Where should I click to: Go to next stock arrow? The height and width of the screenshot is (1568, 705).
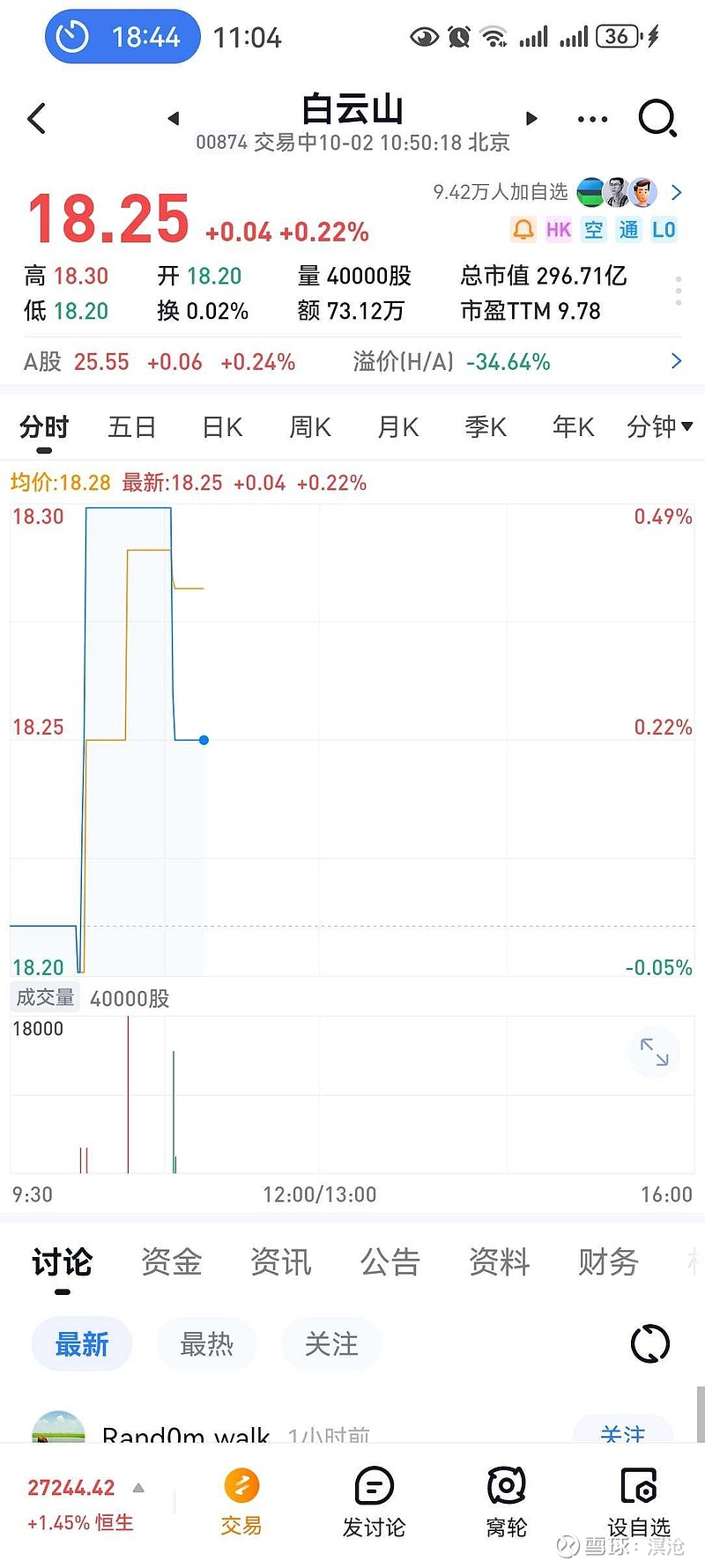click(531, 119)
